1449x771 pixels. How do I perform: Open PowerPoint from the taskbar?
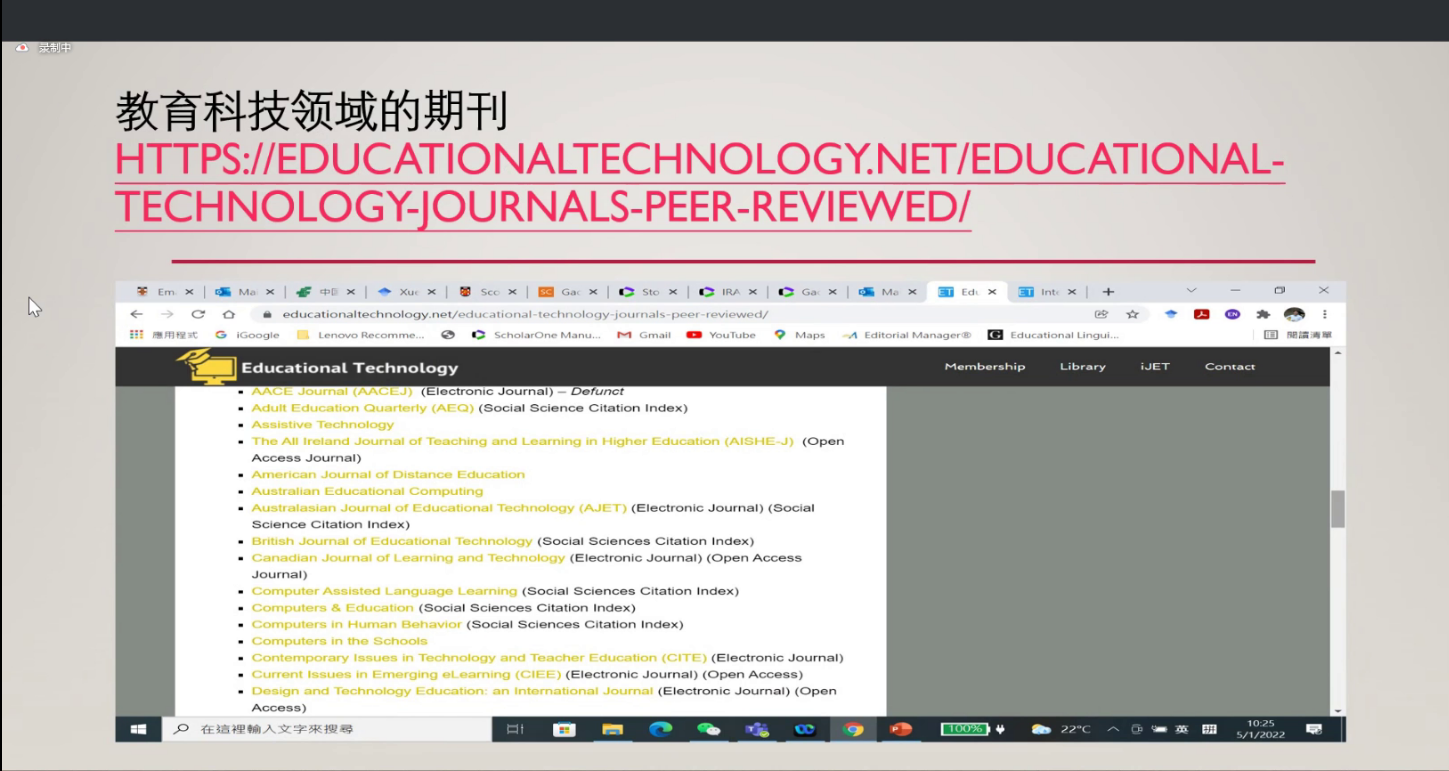(x=901, y=729)
